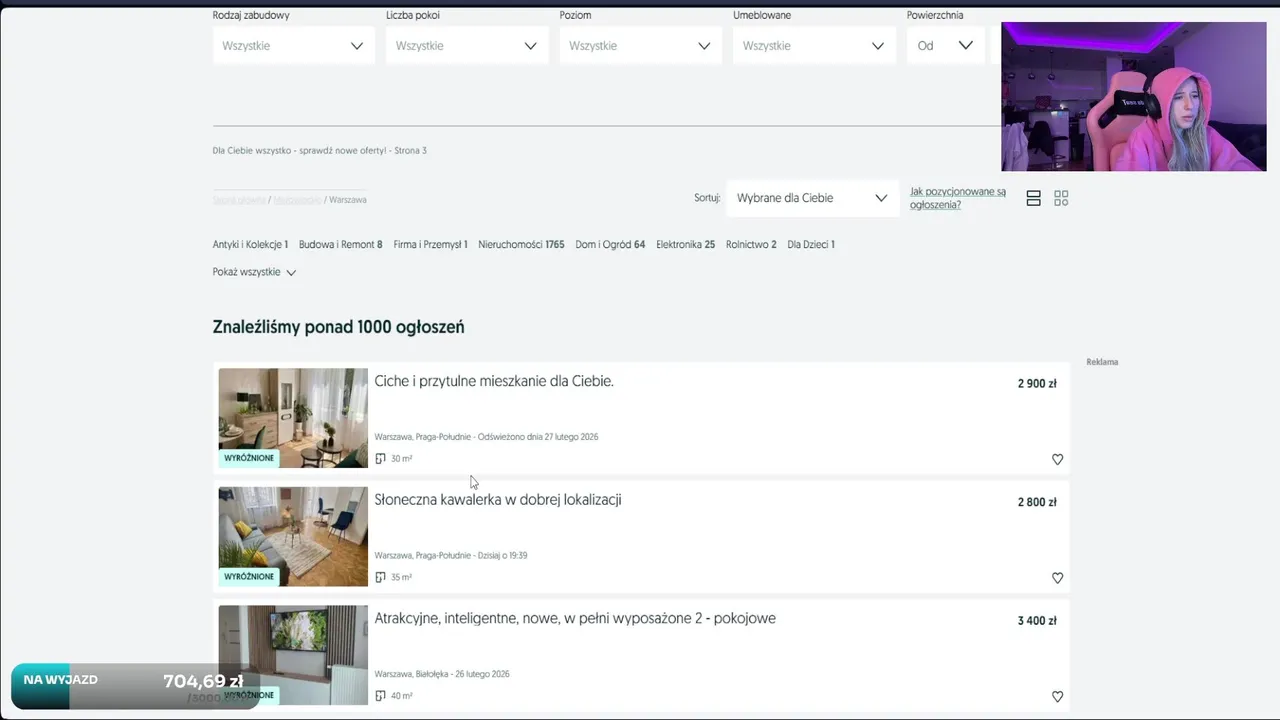Click the NA WYJAZD donation goal widget
The height and width of the screenshot is (720, 1280).
135,686
